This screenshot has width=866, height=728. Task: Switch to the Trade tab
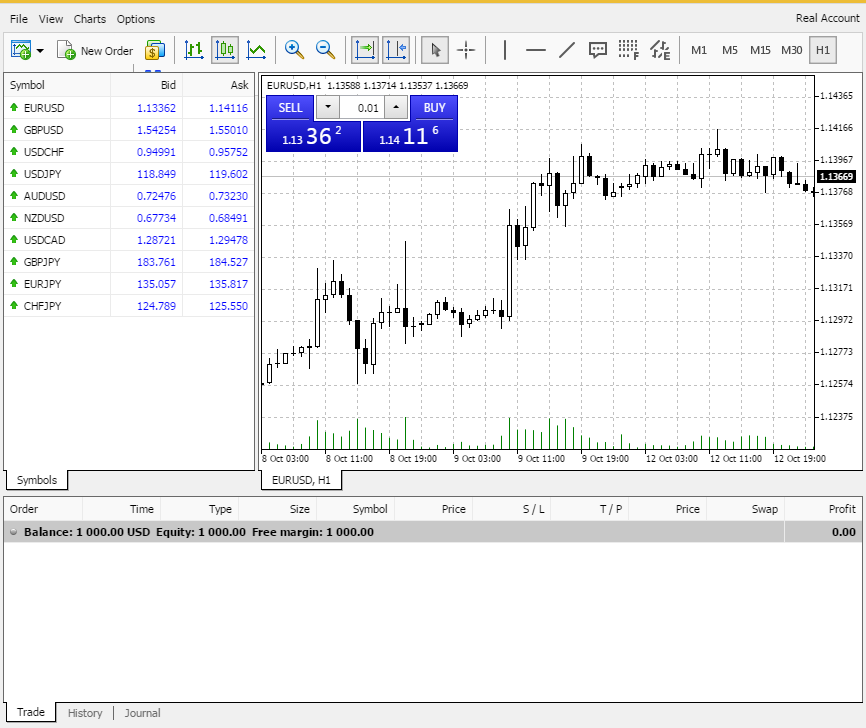[31, 712]
